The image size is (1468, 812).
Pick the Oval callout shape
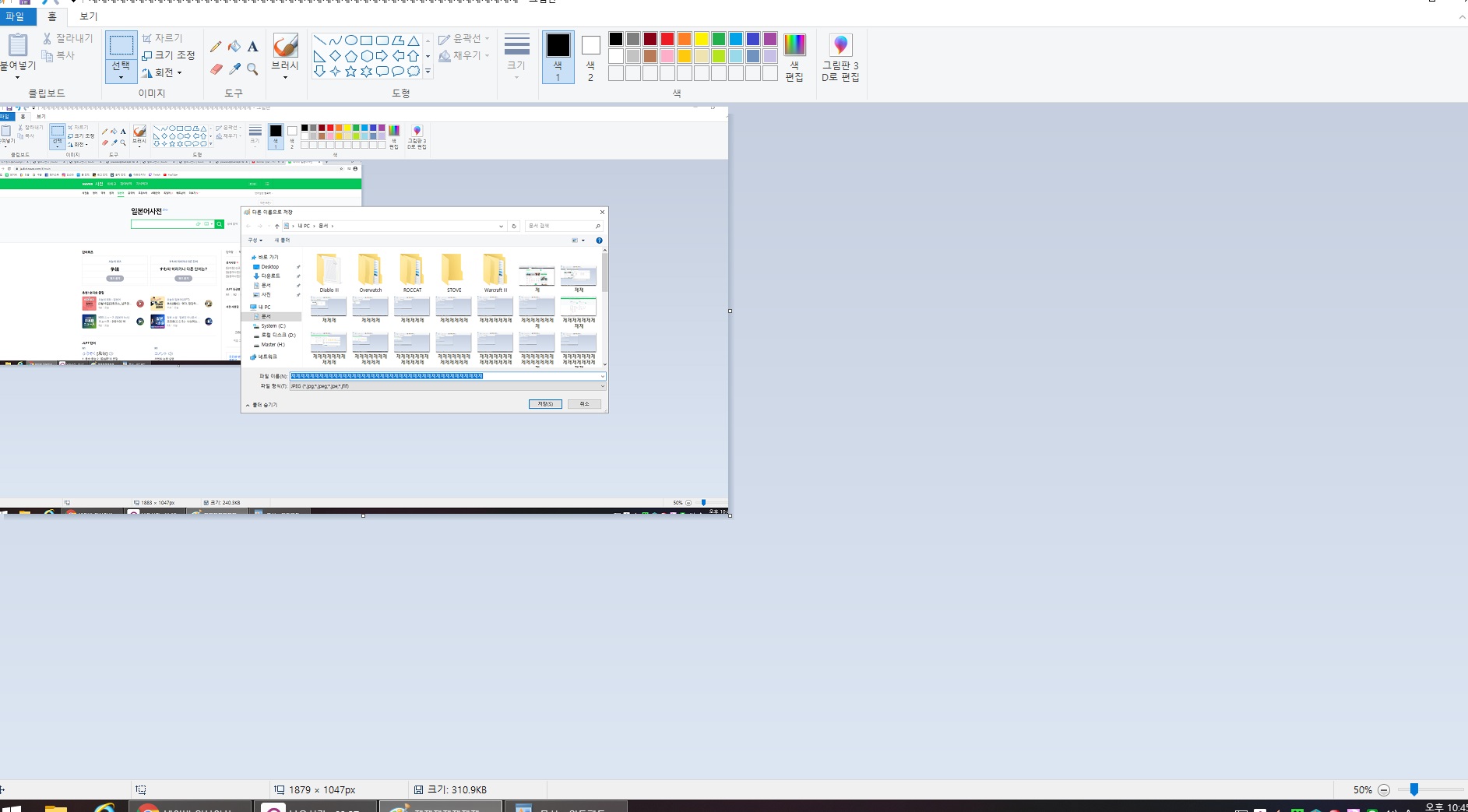[397, 72]
